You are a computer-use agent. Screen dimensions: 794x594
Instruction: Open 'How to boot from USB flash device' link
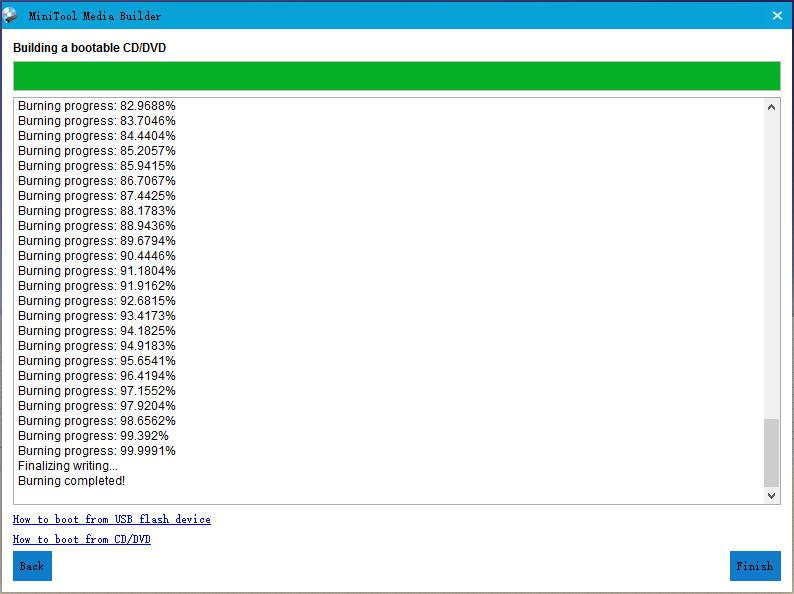111,519
